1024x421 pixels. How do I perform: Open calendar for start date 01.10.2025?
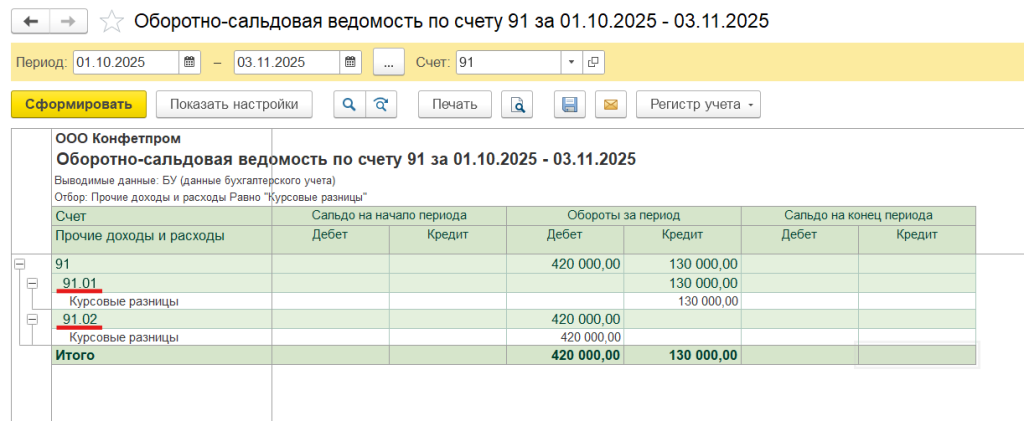[189, 62]
